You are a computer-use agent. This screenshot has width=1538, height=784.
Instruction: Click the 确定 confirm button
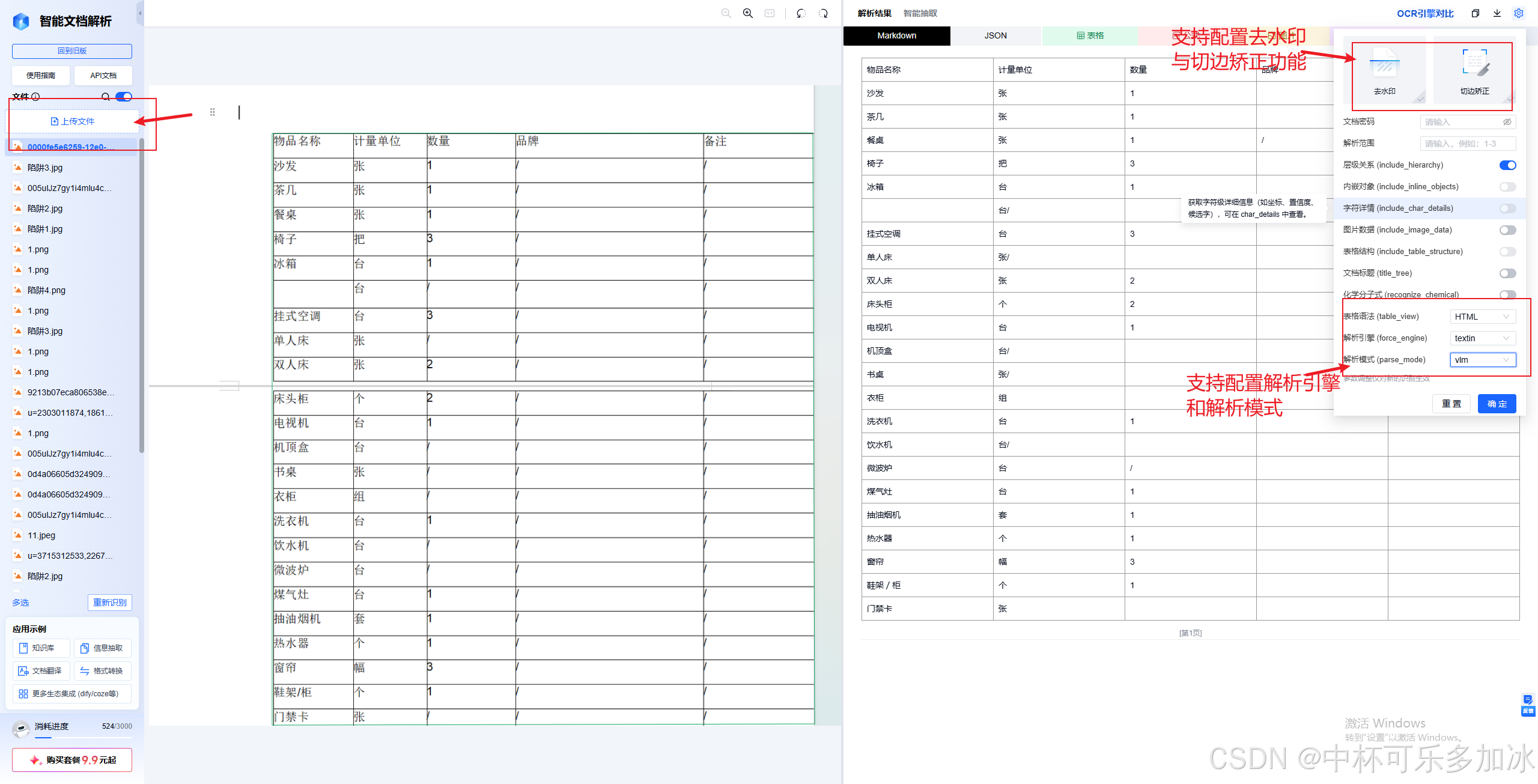[x=1497, y=404]
